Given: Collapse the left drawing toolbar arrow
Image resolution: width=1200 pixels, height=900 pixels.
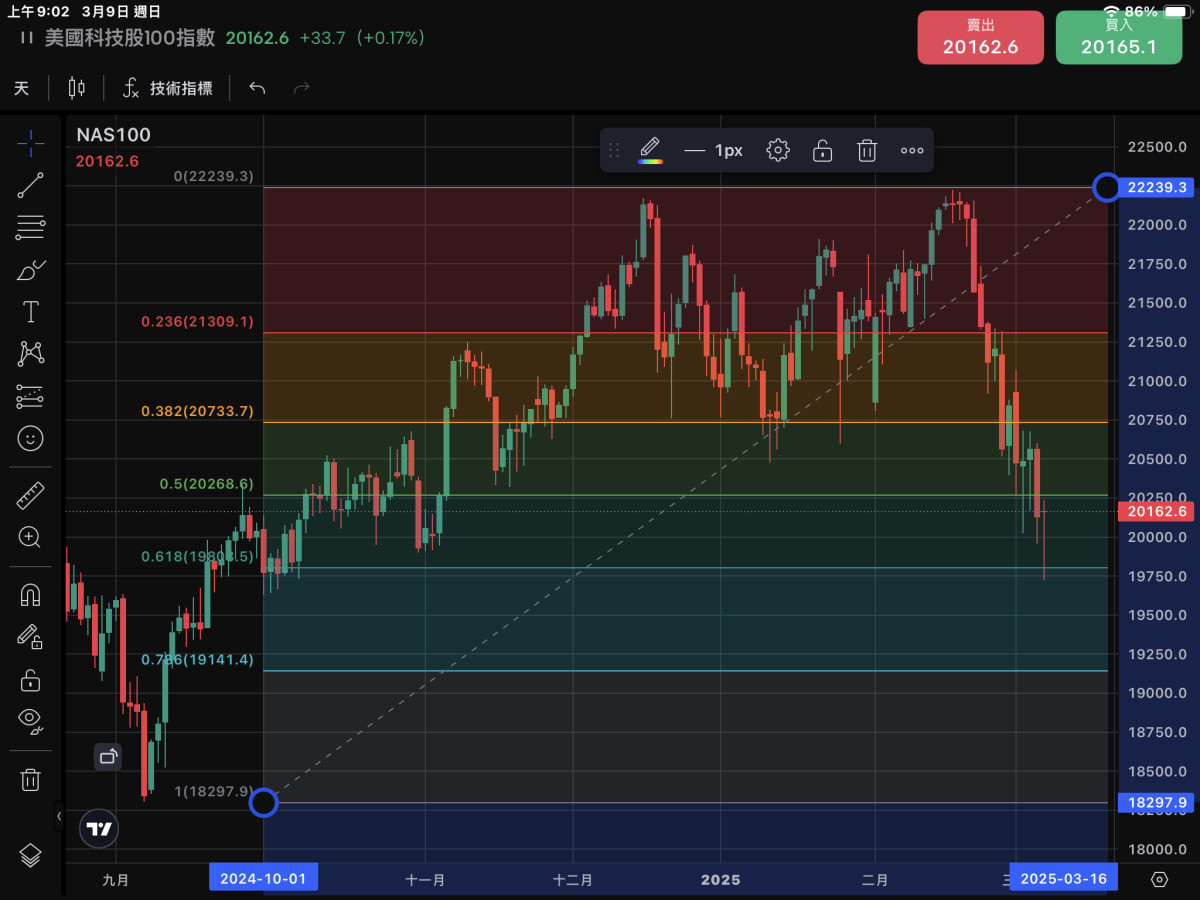Looking at the screenshot, I should coord(58,816).
